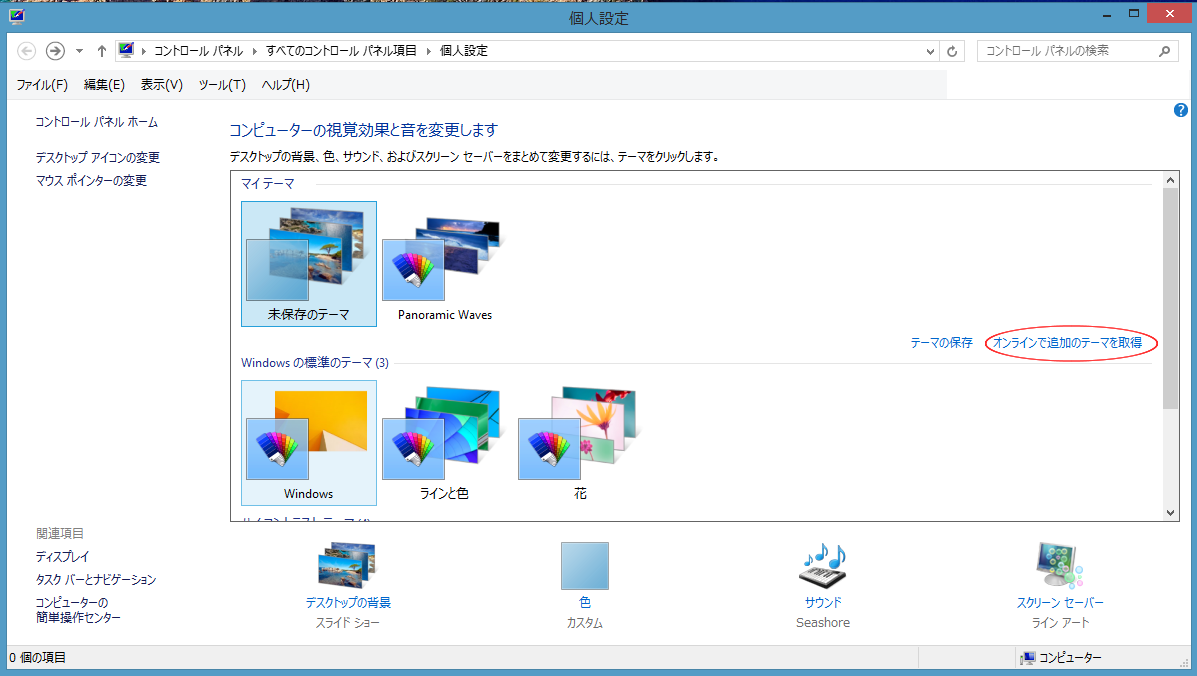Open サウンド settings music notes icon
Screen dimensions: 1197x676
tap(823, 565)
